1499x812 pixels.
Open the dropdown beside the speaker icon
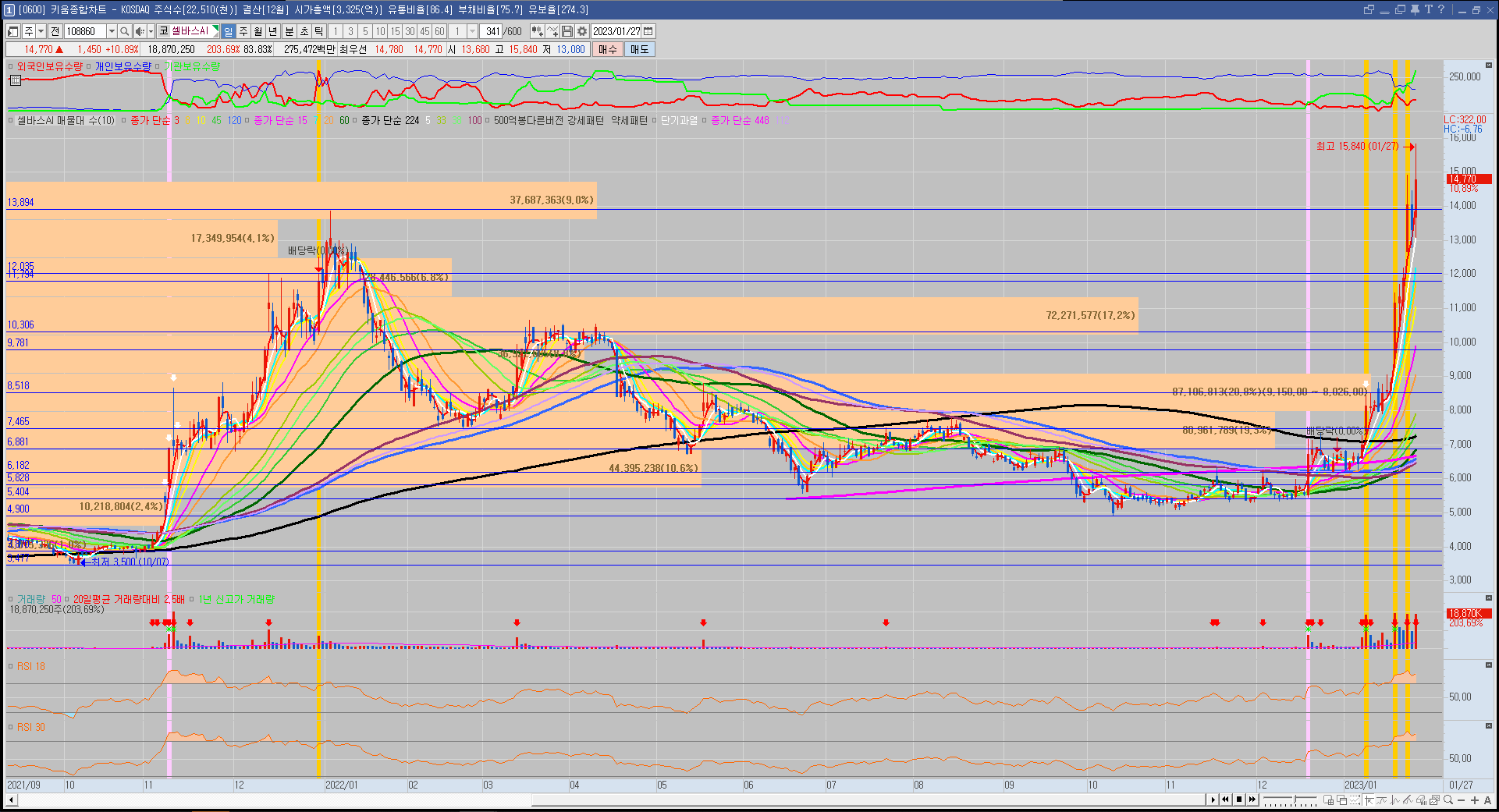tap(151, 31)
